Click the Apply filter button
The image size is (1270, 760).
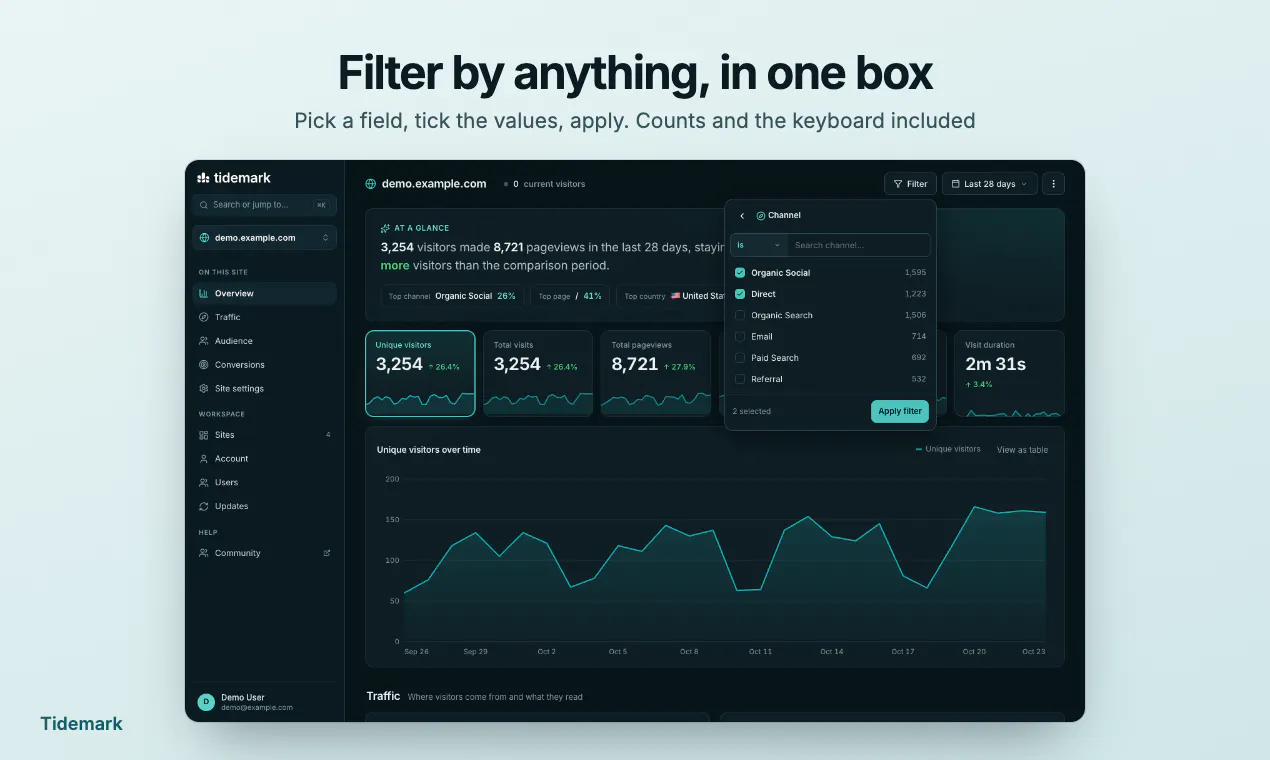pyautogui.click(x=900, y=411)
